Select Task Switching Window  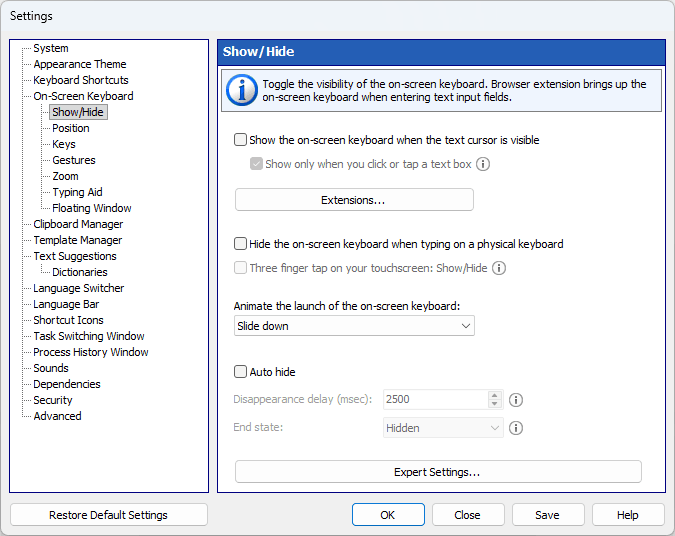[89, 336]
